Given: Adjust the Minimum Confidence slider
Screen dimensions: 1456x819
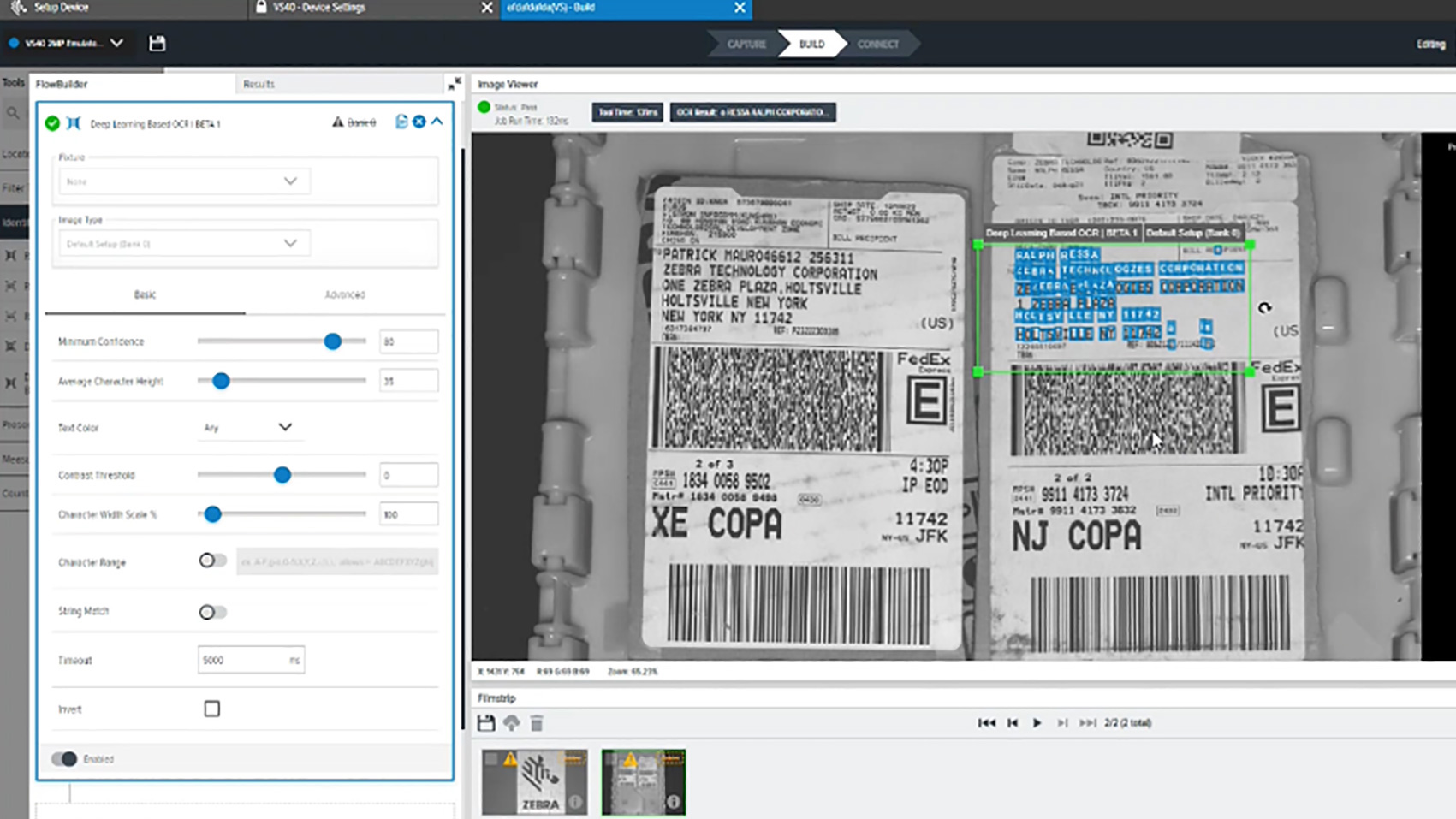Looking at the screenshot, I should pyautogui.click(x=333, y=341).
